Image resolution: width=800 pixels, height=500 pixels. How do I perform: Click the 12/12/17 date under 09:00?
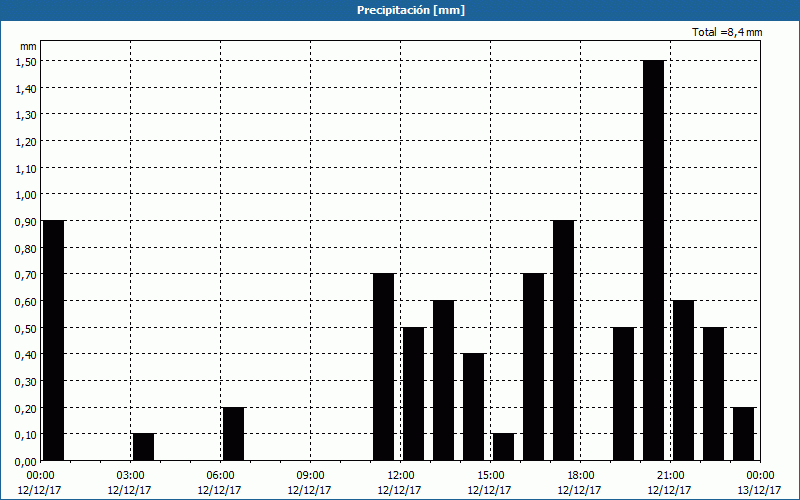tap(310, 490)
